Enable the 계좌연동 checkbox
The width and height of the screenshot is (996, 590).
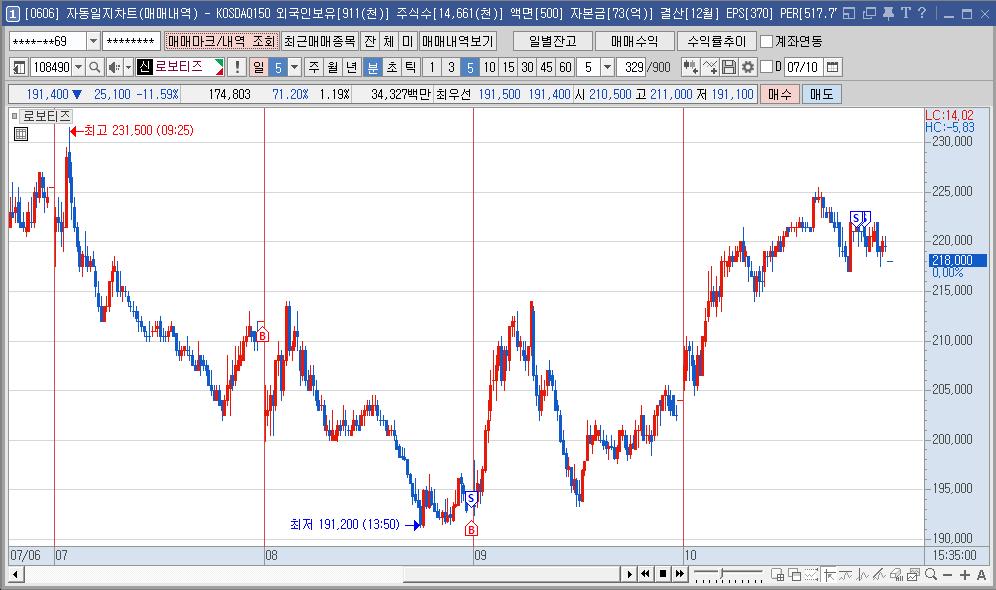(x=767, y=41)
